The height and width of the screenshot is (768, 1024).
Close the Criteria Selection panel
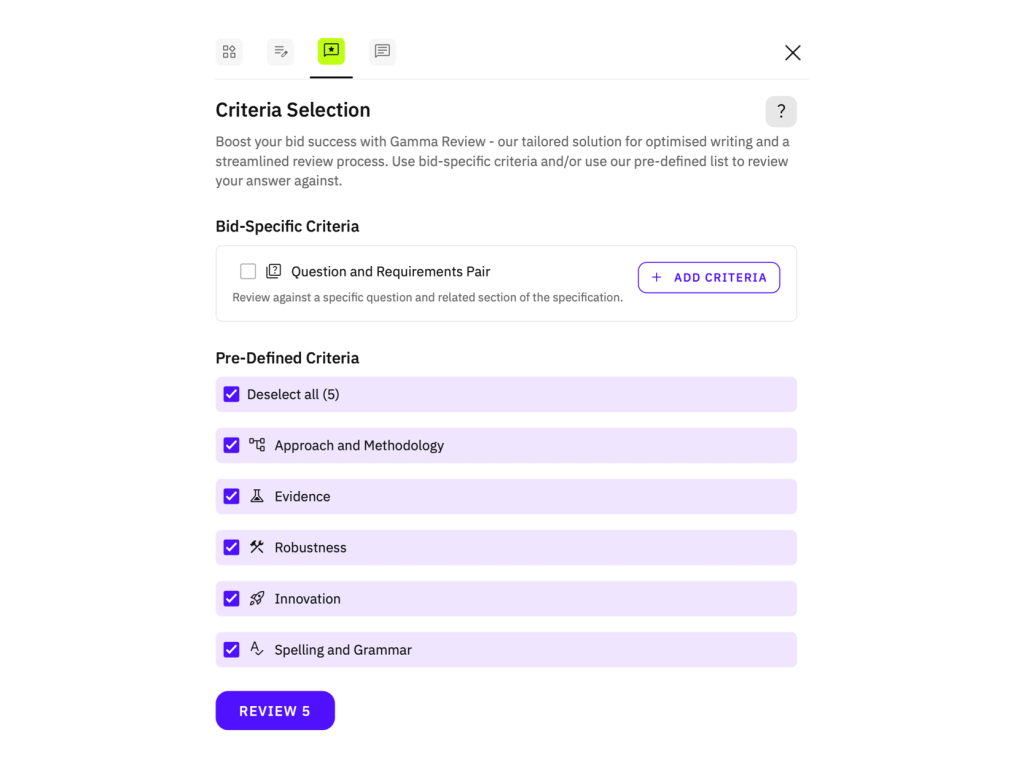click(792, 52)
